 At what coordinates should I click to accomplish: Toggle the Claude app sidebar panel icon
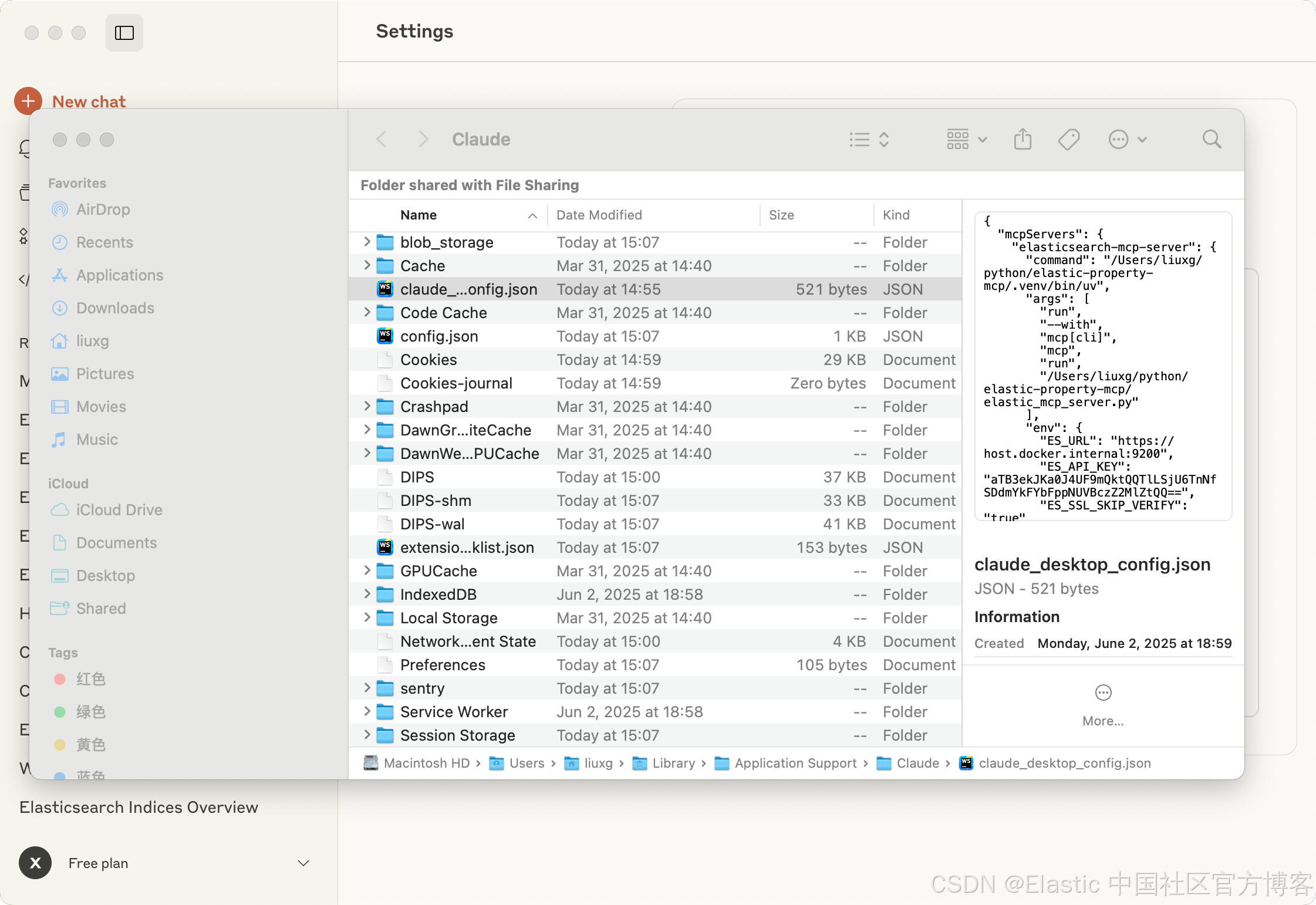click(124, 33)
